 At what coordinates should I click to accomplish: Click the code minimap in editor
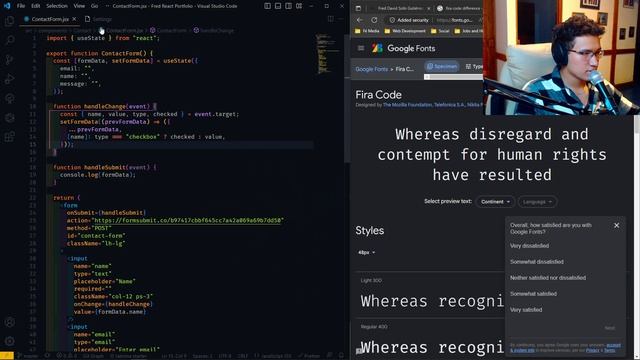pos(327,54)
